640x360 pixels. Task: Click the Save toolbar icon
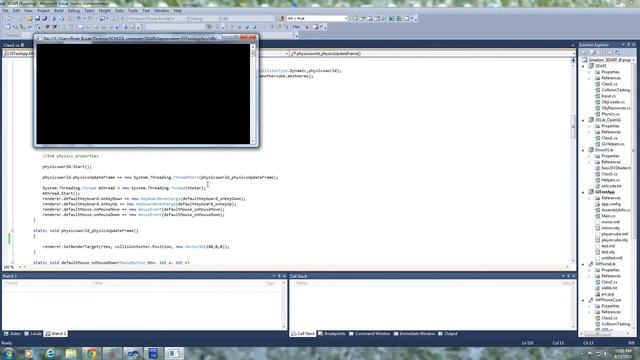[37, 19]
